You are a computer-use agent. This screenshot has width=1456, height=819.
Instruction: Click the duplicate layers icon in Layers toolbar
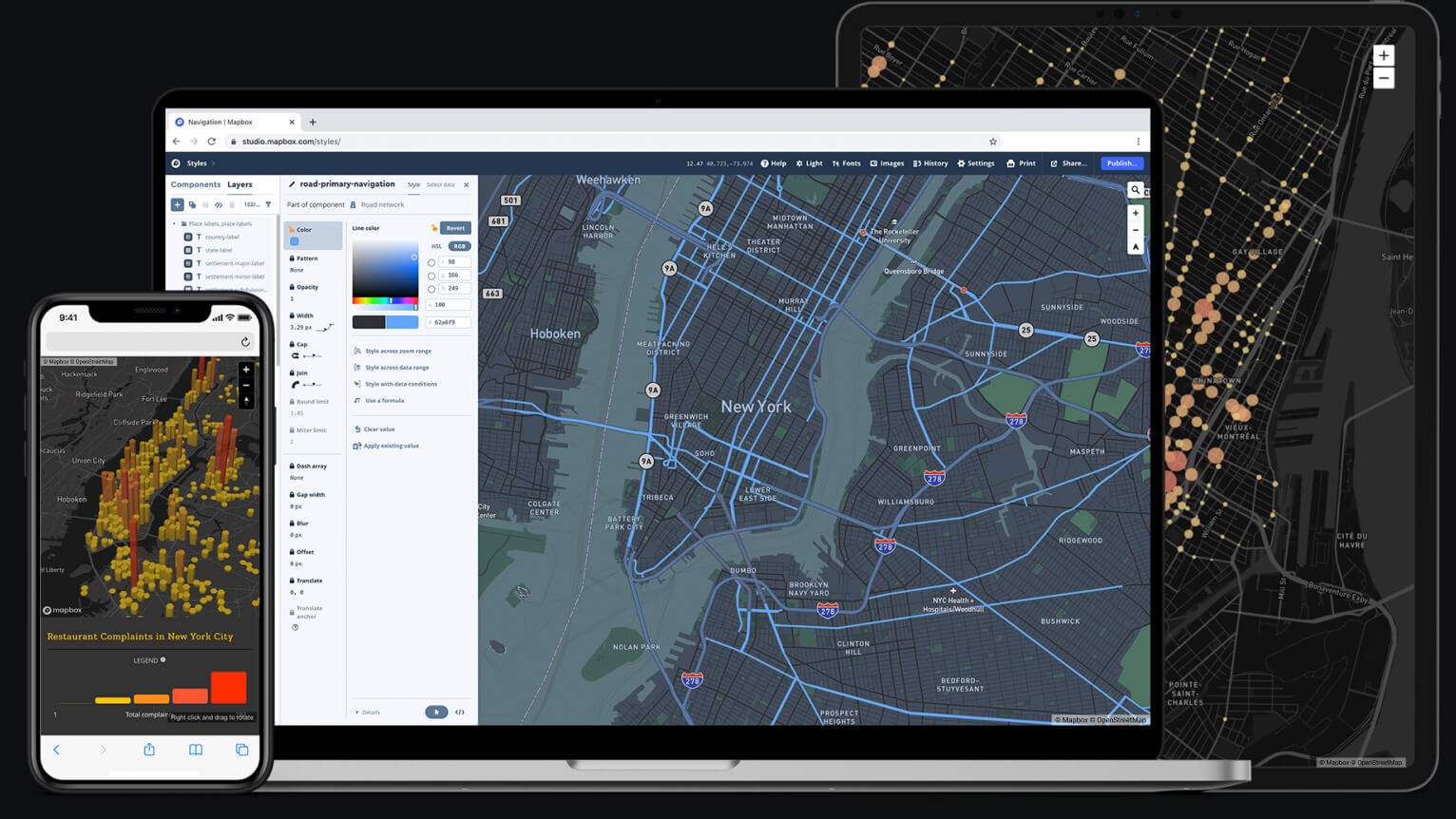192,204
